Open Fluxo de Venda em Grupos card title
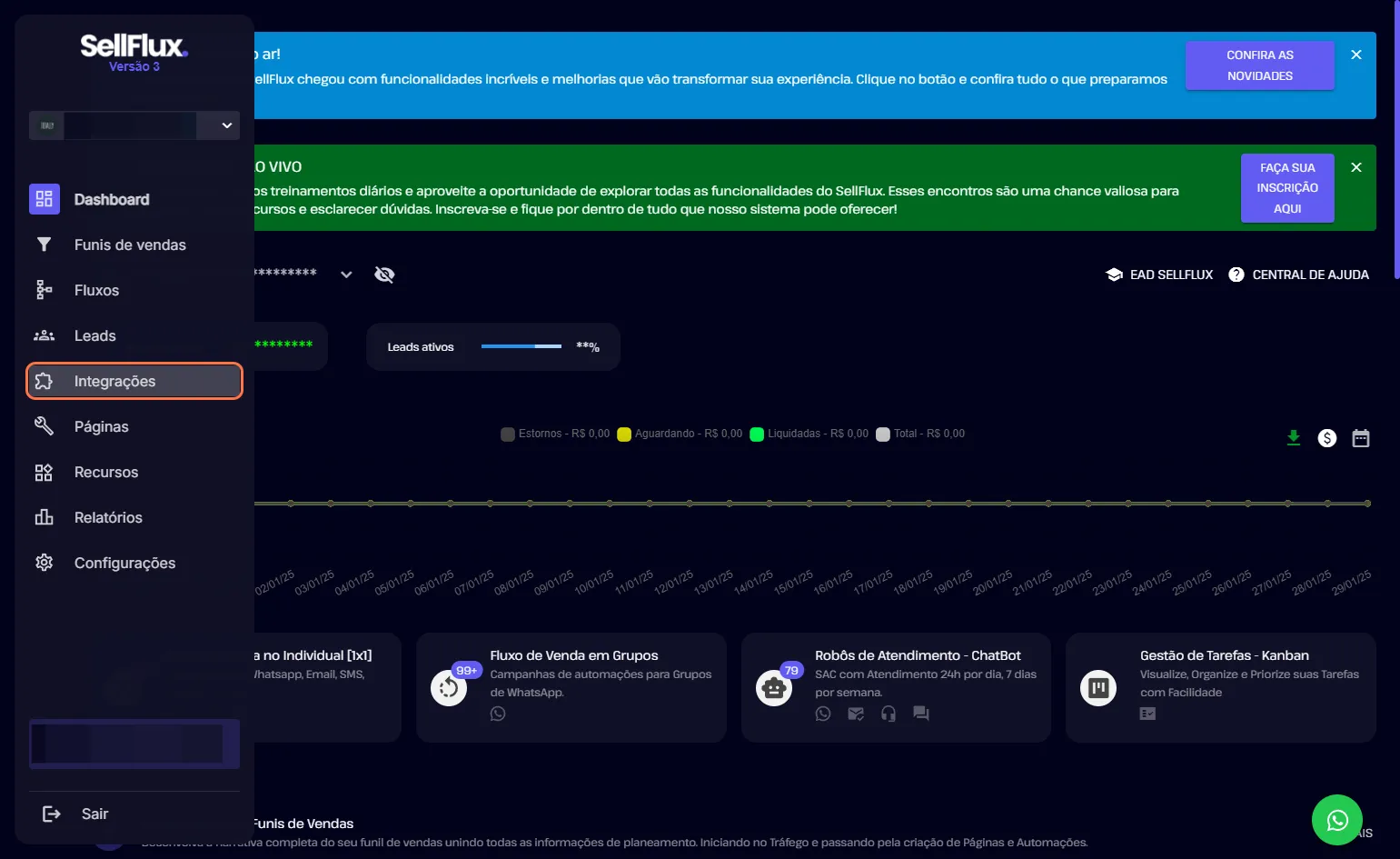This screenshot has width=1400, height=859. [x=574, y=655]
